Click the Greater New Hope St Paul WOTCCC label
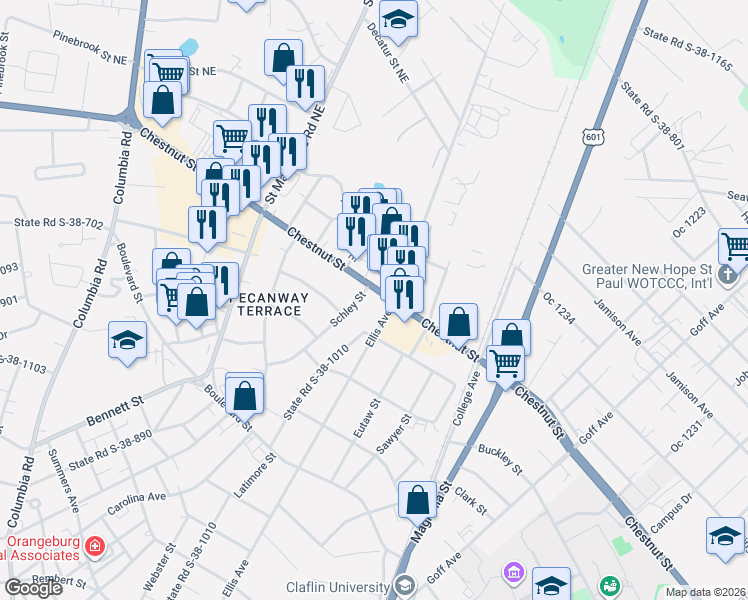748x600 pixels. pyautogui.click(x=647, y=276)
